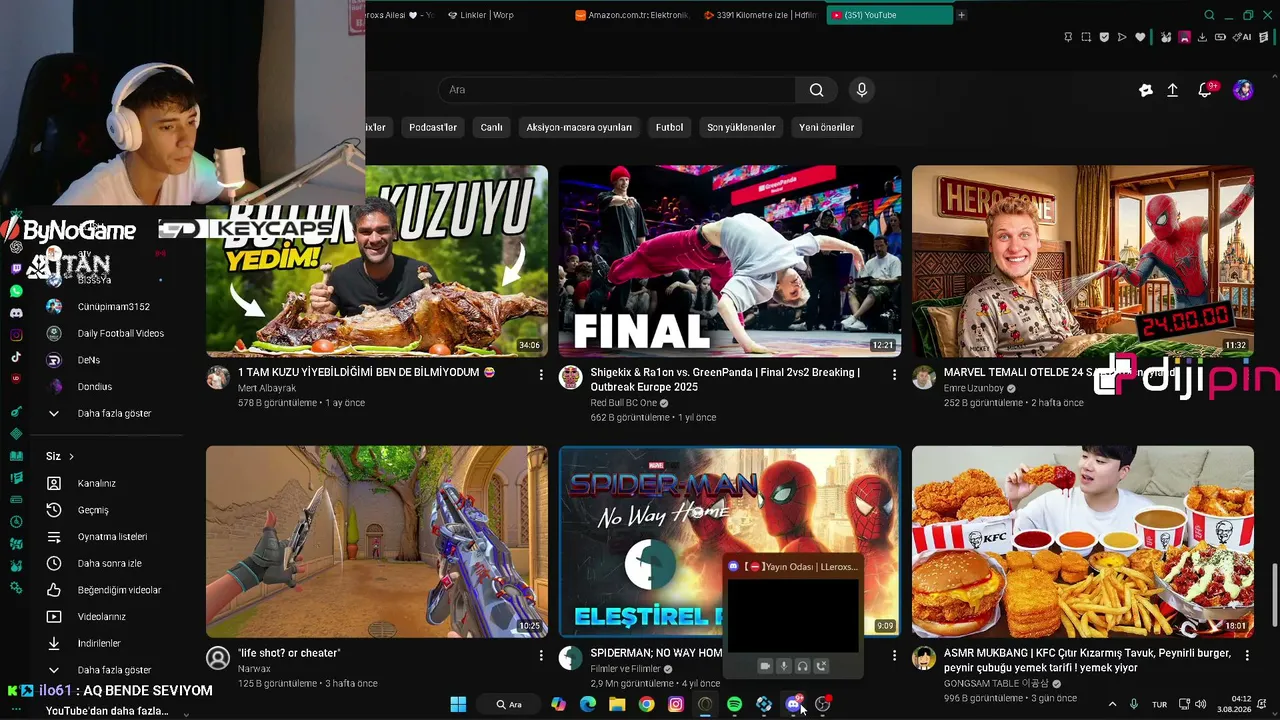This screenshot has height=720, width=1280.
Task: Expand the 'Siz' section chevron
Action: (x=71, y=457)
